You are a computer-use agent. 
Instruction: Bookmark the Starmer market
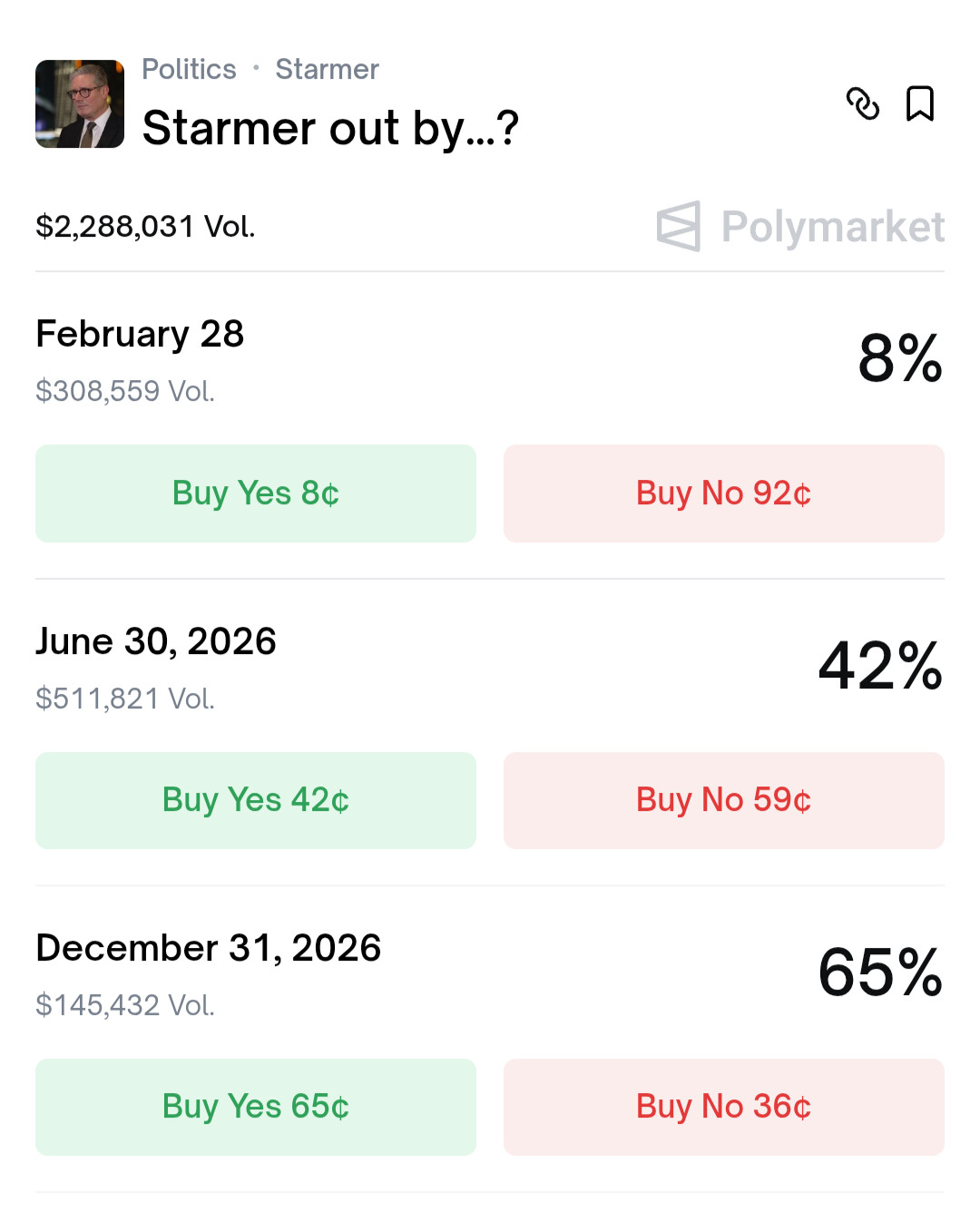(x=920, y=103)
